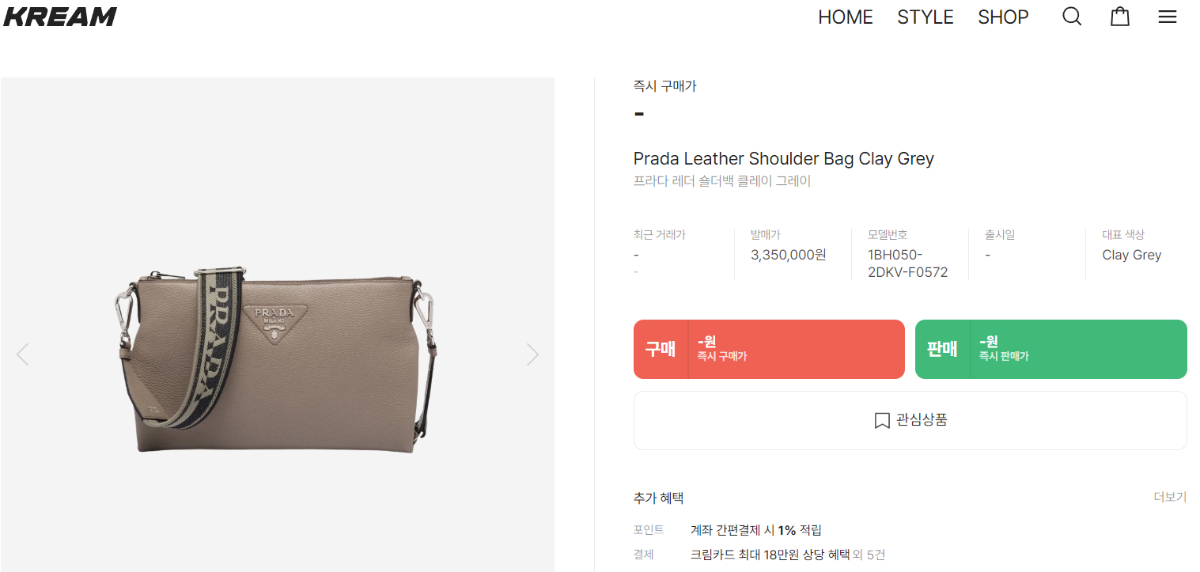
Task: Open the shopping bag icon
Action: pyautogui.click(x=1120, y=16)
